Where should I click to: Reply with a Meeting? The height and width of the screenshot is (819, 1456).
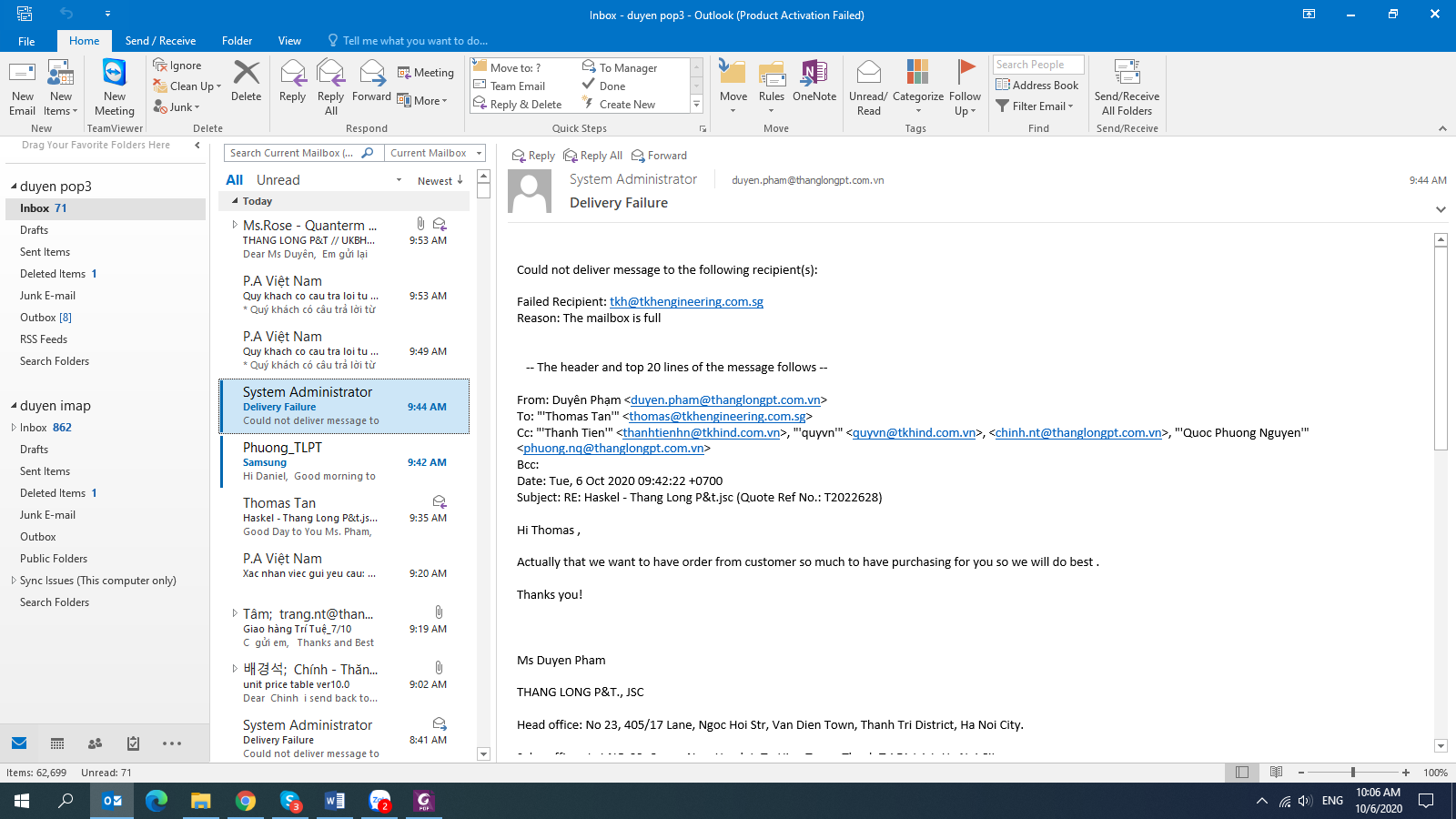425,73
